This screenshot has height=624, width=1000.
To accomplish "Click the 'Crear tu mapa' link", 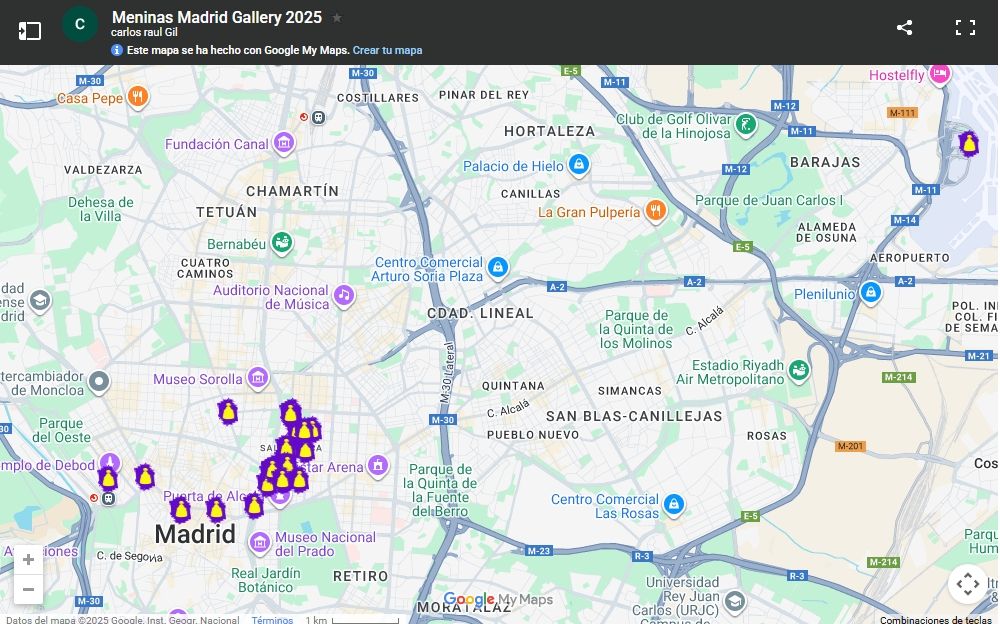I will [x=387, y=50].
